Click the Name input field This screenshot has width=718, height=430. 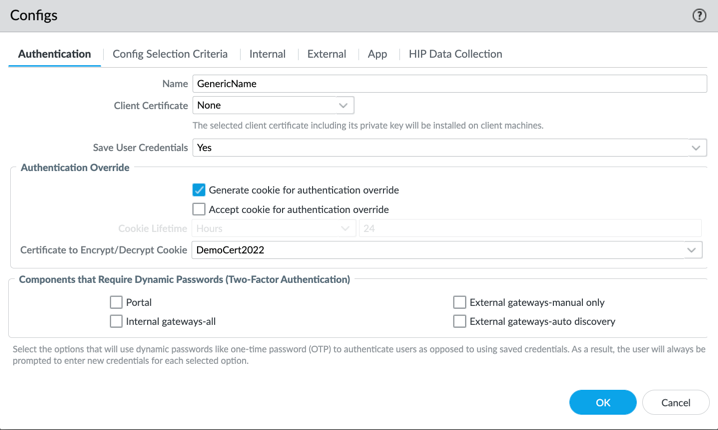click(x=449, y=84)
